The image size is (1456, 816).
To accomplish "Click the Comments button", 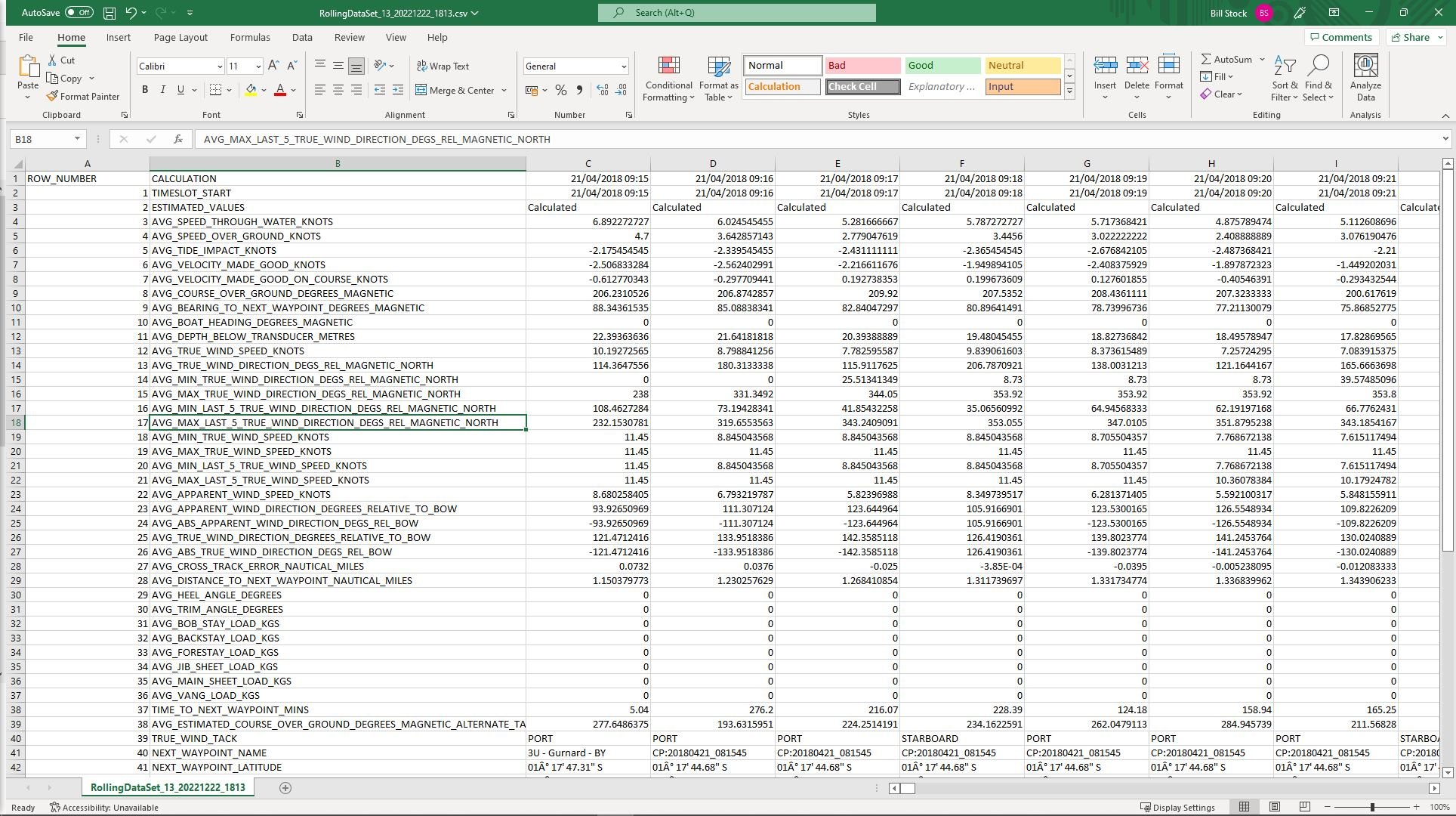I will (x=1340, y=37).
